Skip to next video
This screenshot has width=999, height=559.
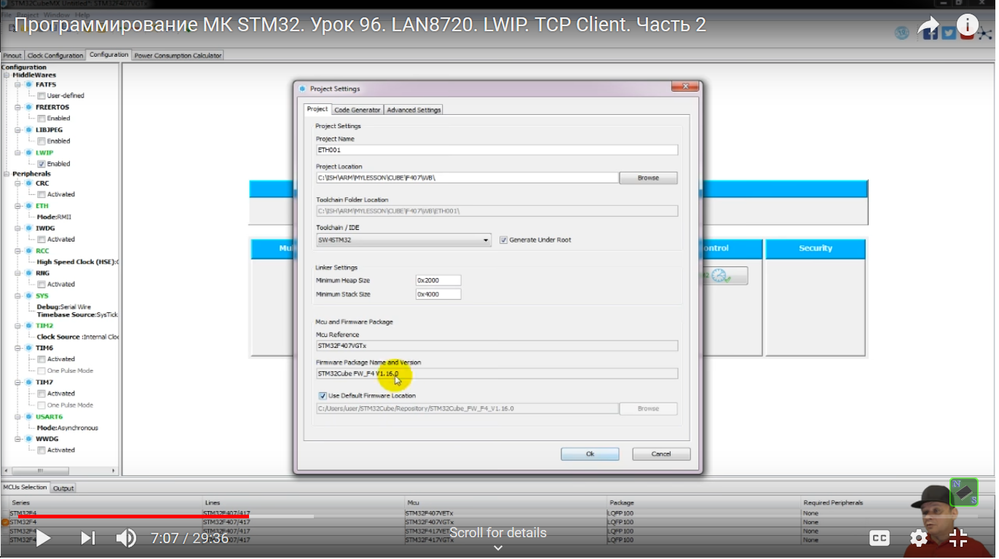88,539
